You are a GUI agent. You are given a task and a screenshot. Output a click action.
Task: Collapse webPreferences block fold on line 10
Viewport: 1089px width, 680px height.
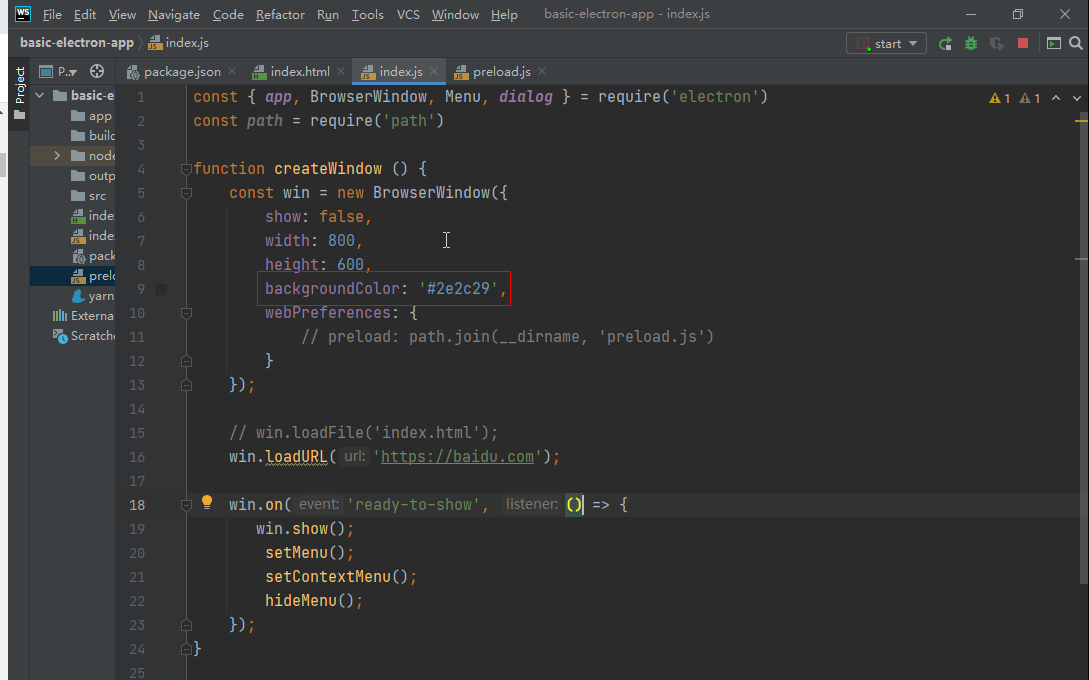click(186, 313)
